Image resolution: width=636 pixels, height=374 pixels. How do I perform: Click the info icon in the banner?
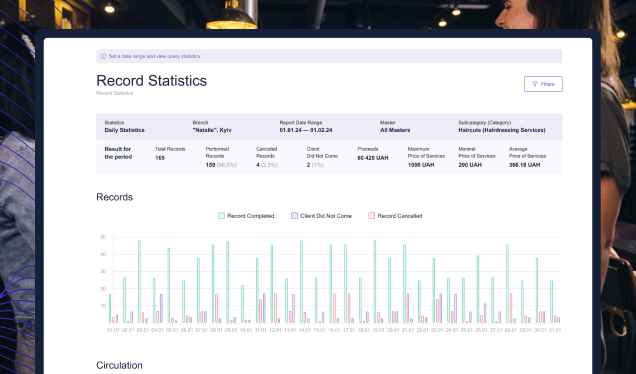coord(103,56)
